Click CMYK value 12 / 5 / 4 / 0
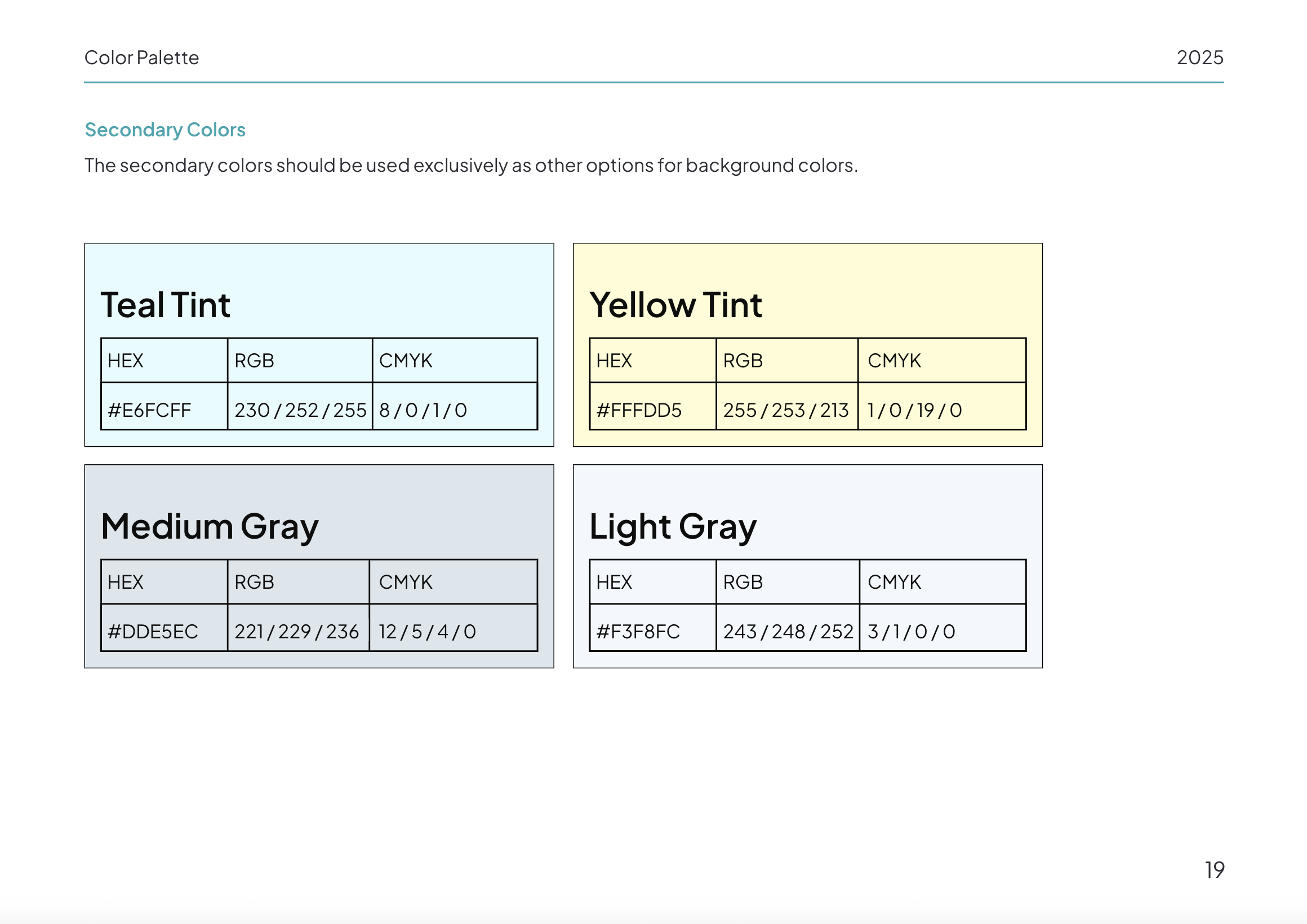1307x924 pixels. 427,632
